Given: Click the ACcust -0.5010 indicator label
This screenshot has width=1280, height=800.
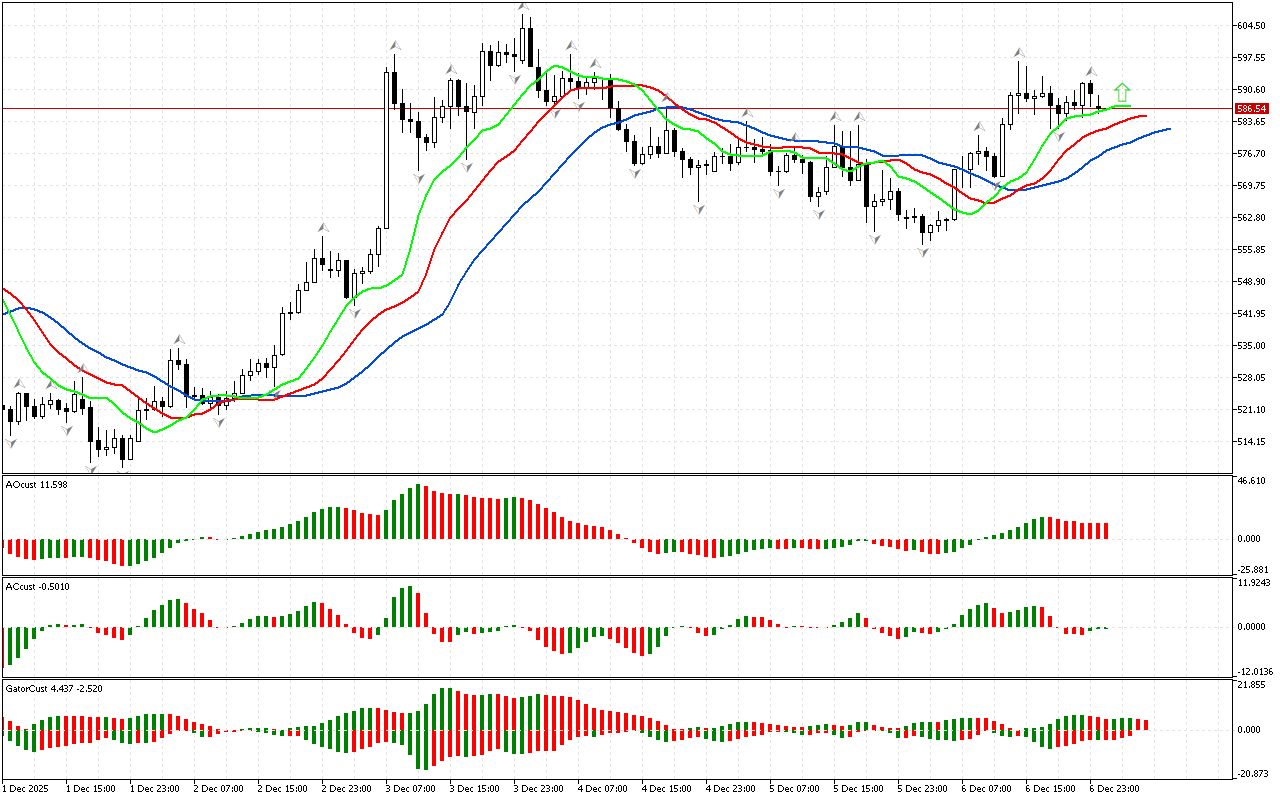Looking at the screenshot, I should point(37,585).
